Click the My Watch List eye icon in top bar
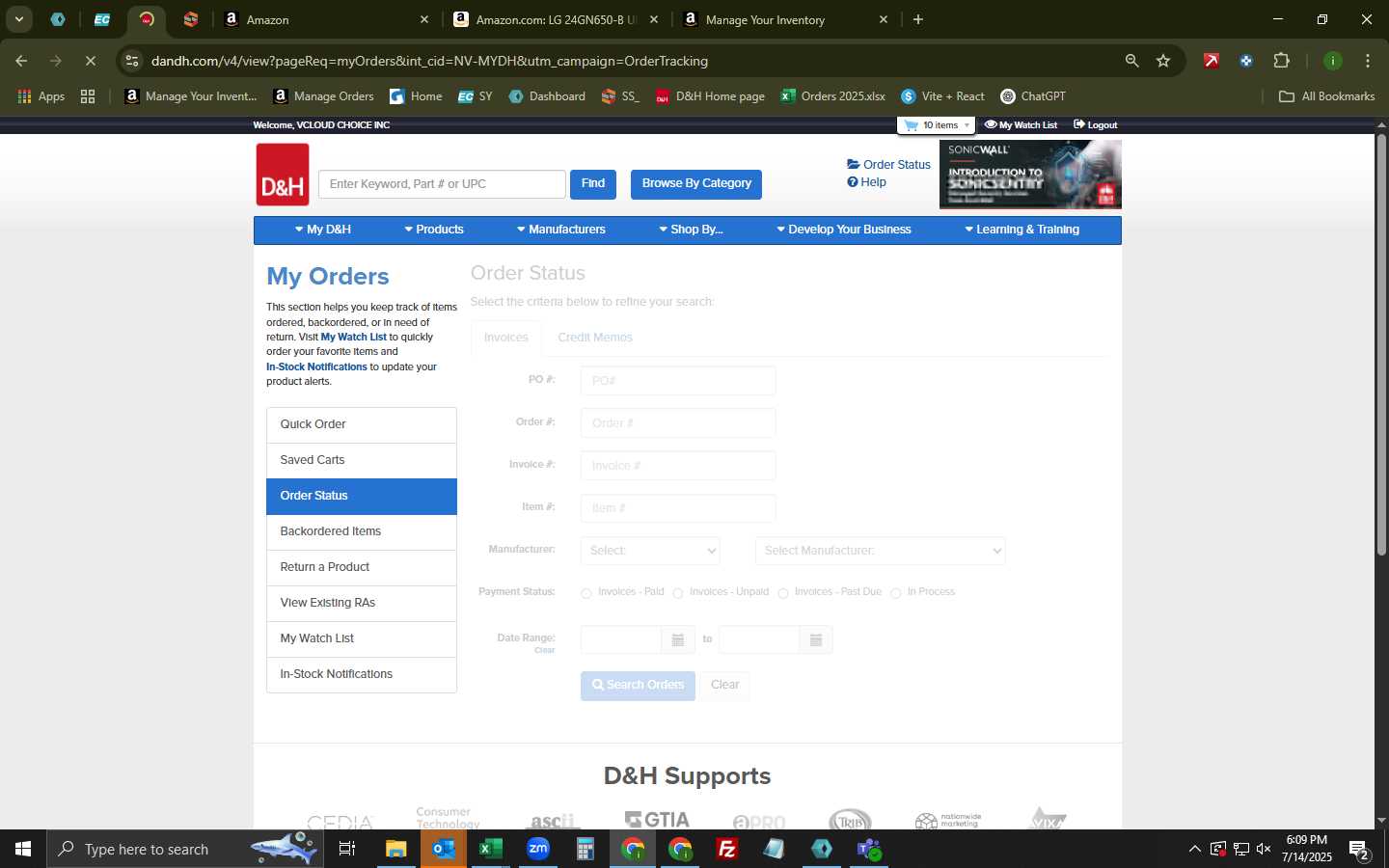 (990, 125)
